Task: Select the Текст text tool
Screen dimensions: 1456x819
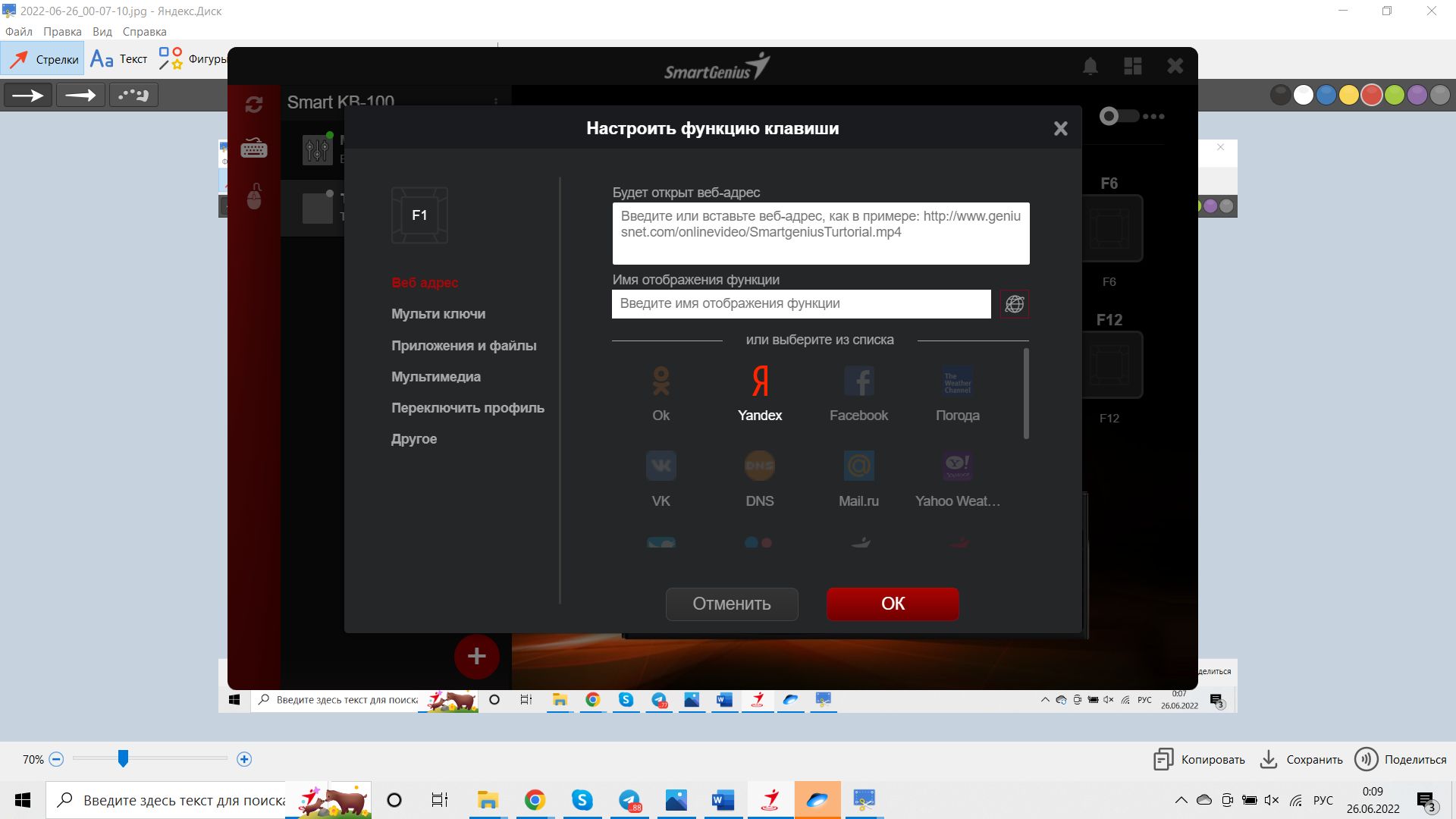Action: (119, 59)
